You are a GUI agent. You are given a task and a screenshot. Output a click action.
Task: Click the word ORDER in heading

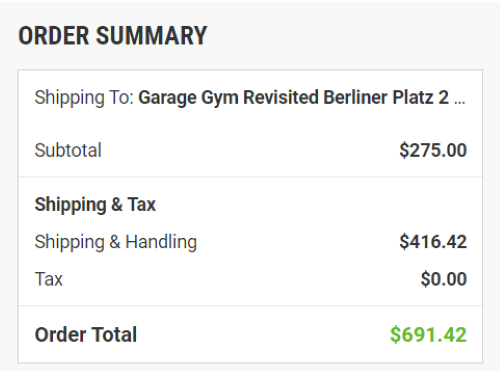[54, 36]
